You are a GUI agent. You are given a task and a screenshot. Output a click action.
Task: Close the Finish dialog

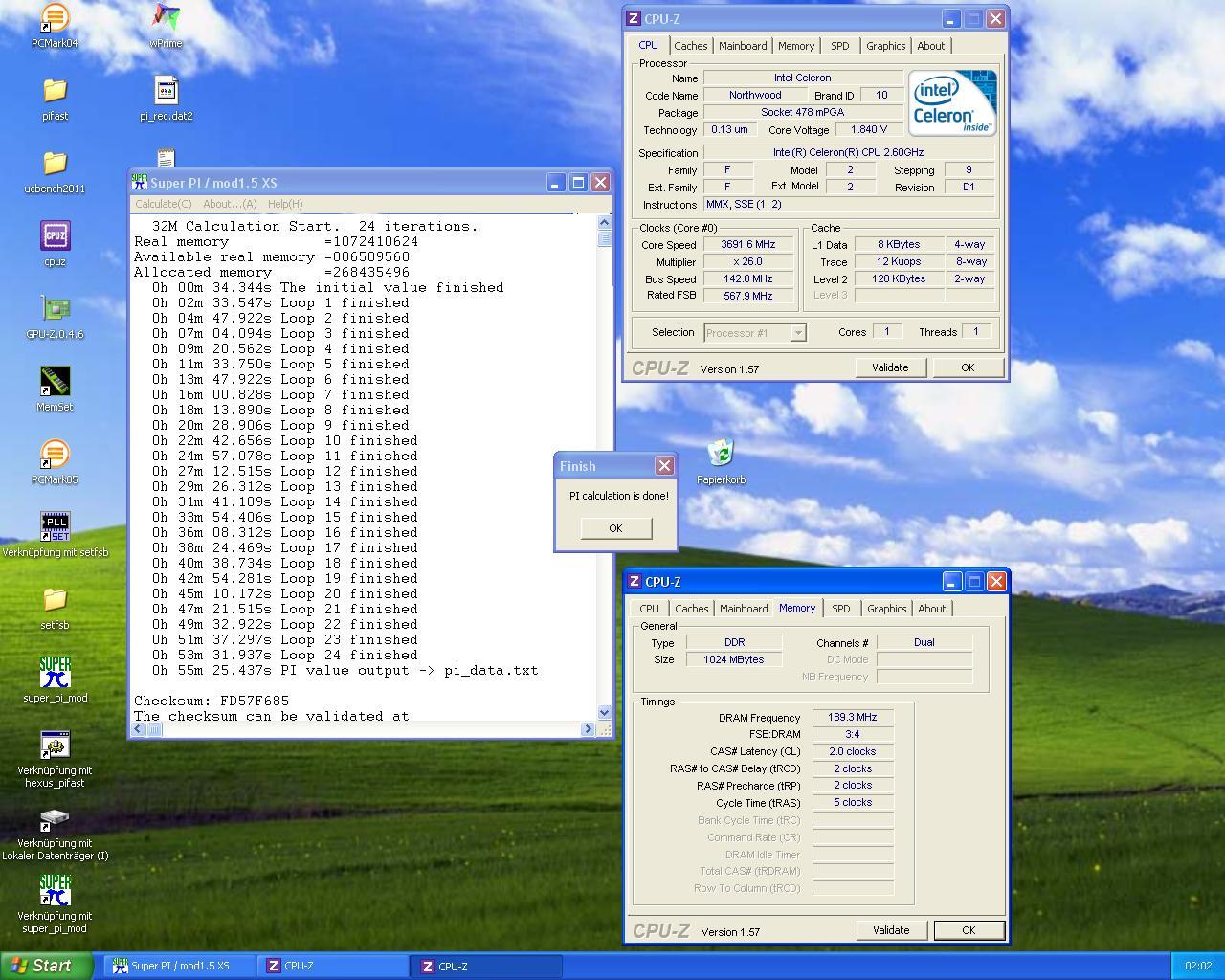click(x=664, y=466)
